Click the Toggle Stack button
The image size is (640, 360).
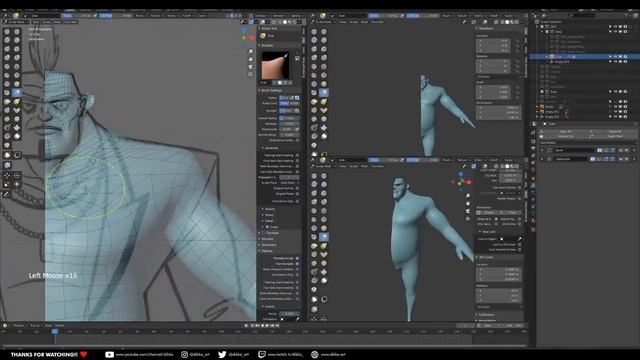point(614,136)
